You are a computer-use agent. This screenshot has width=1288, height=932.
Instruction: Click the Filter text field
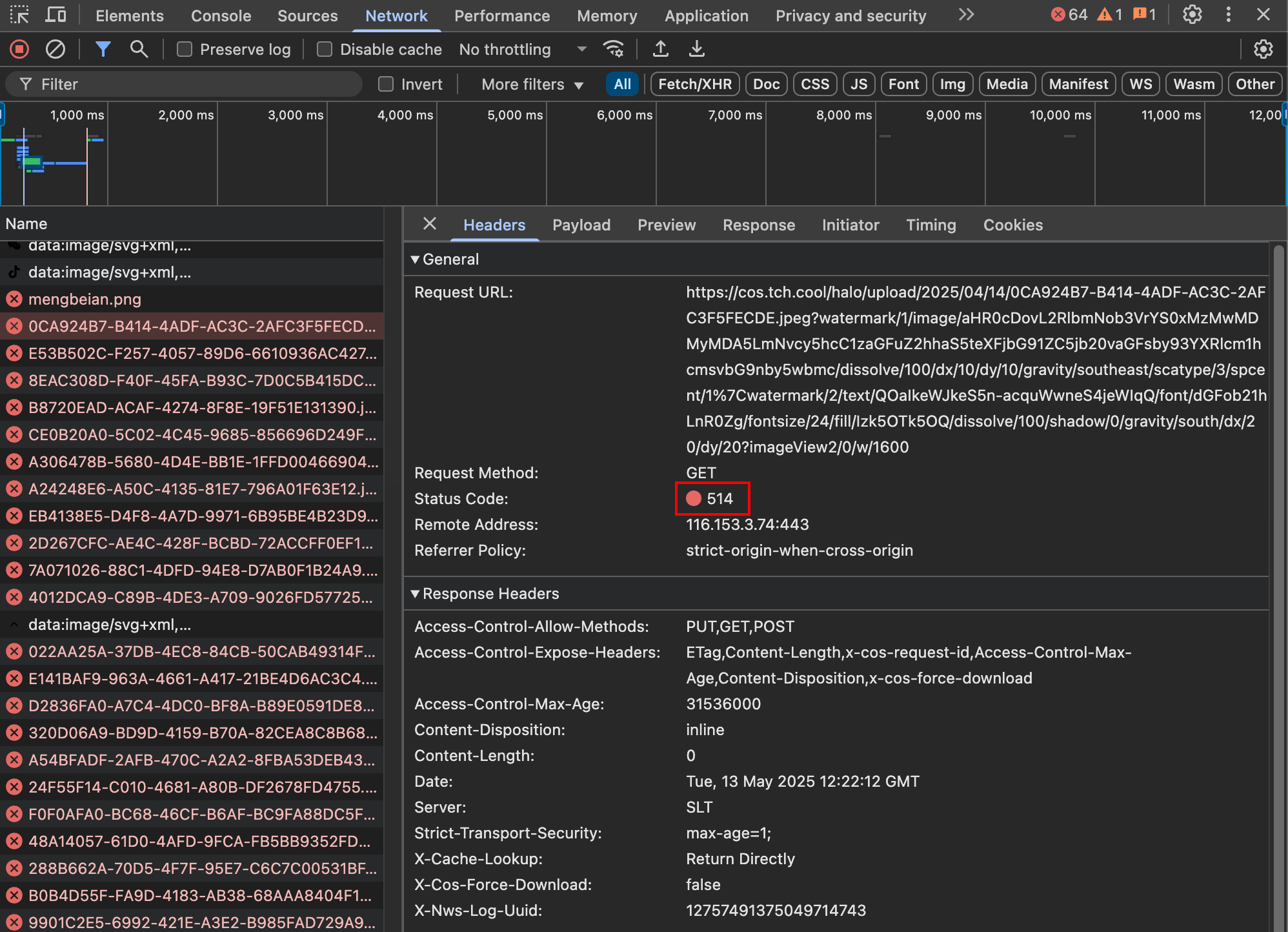tap(194, 84)
